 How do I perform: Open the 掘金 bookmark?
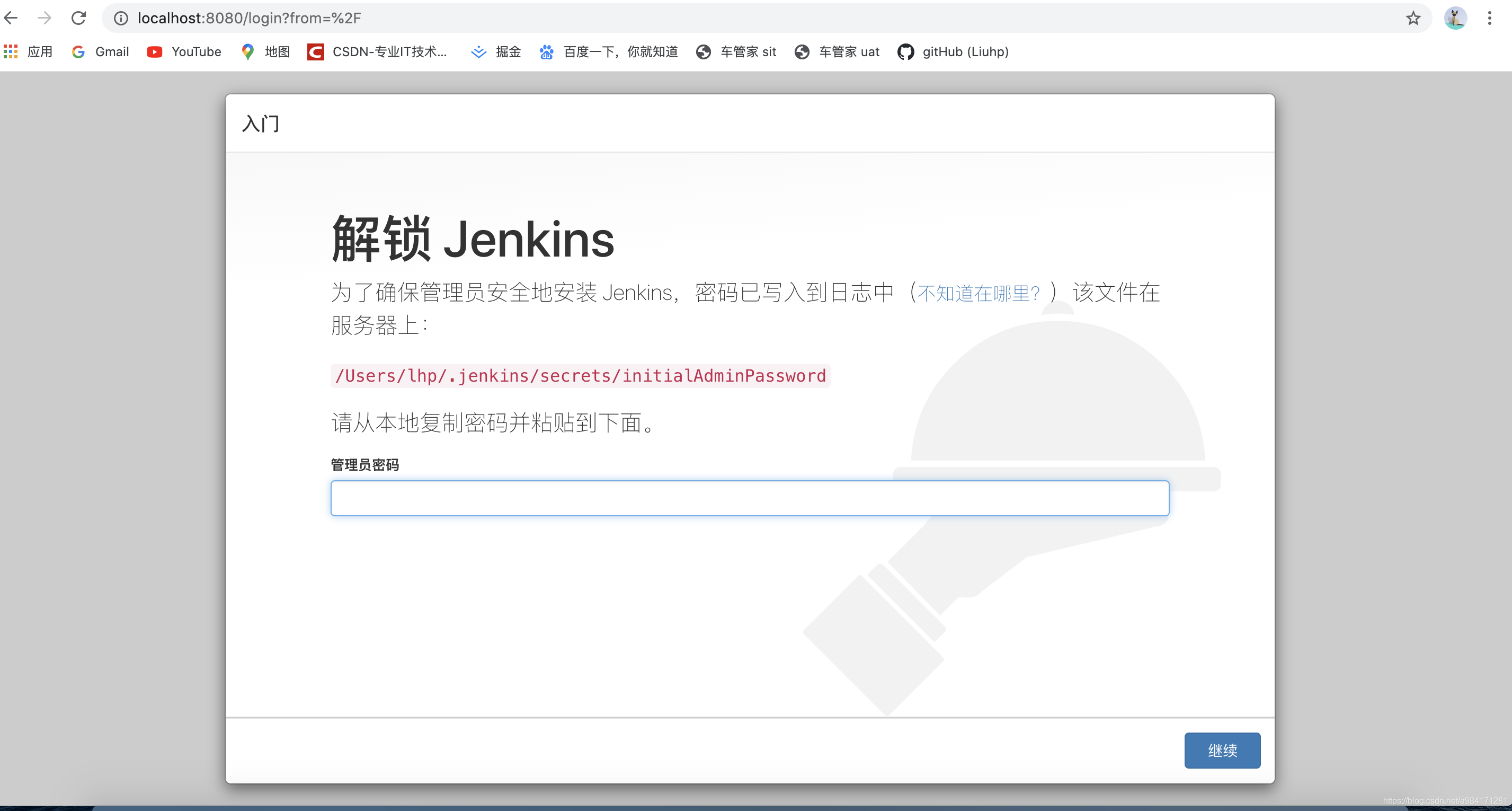[496, 51]
